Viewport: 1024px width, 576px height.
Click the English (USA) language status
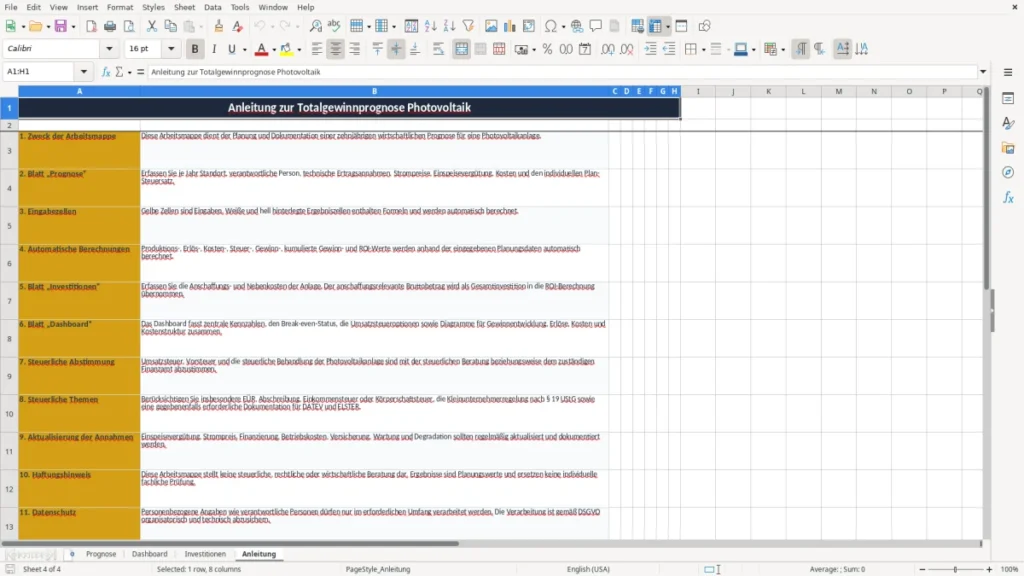coord(588,569)
